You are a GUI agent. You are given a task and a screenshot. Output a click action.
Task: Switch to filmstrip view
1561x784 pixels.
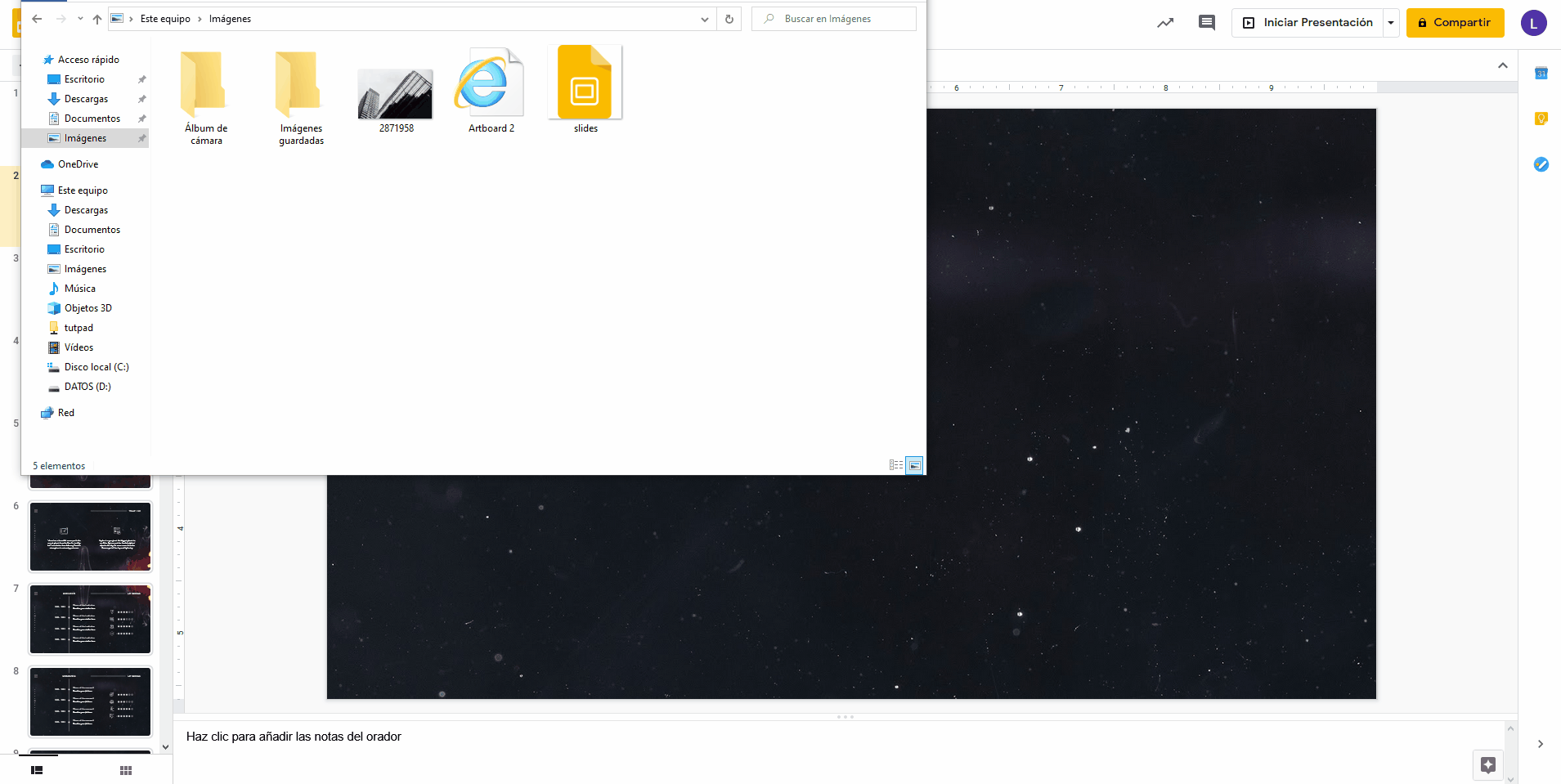tap(37, 770)
